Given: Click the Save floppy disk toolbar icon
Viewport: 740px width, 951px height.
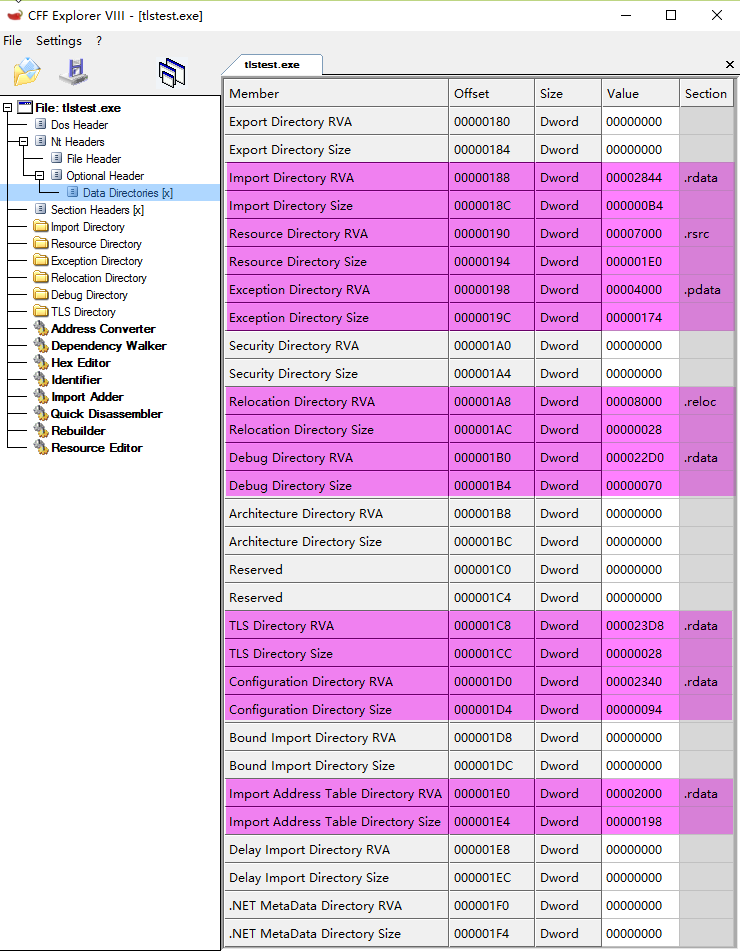Looking at the screenshot, I should point(74,72).
